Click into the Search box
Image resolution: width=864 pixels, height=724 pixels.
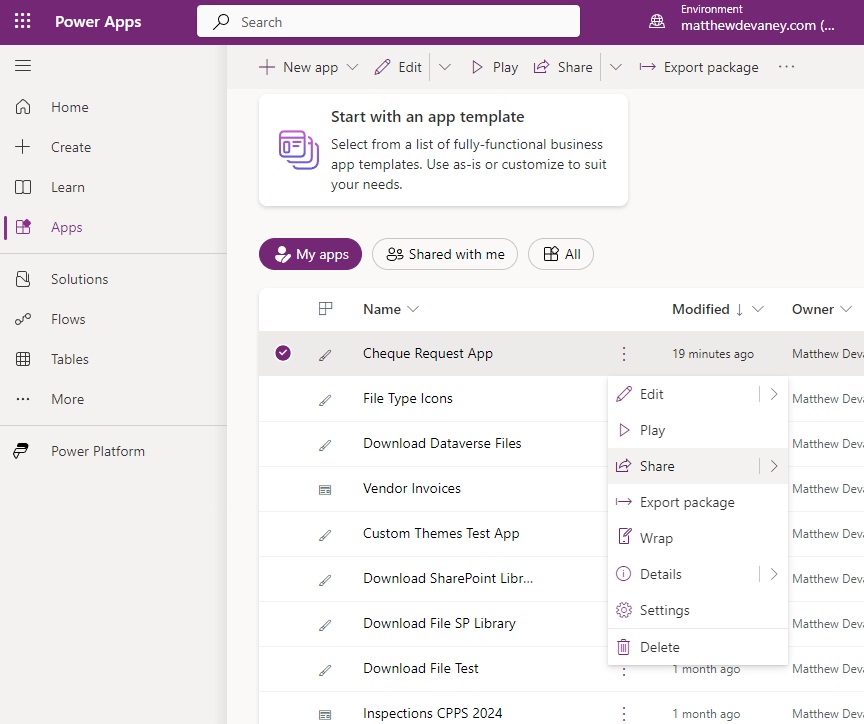click(x=388, y=21)
